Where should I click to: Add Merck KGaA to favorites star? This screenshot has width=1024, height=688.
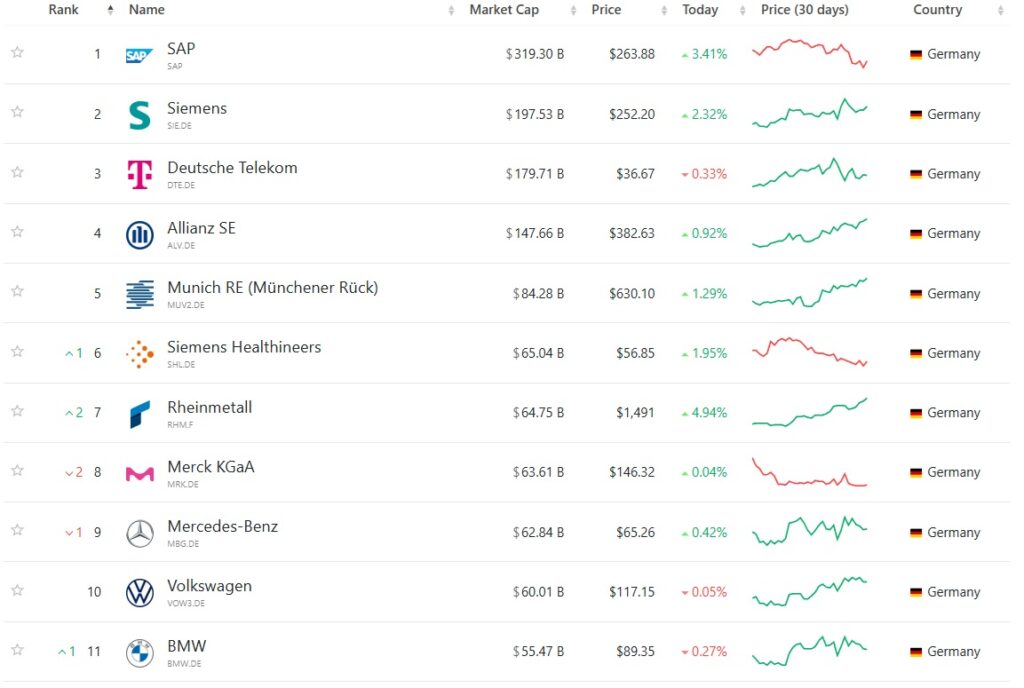(x=17, y=471)
